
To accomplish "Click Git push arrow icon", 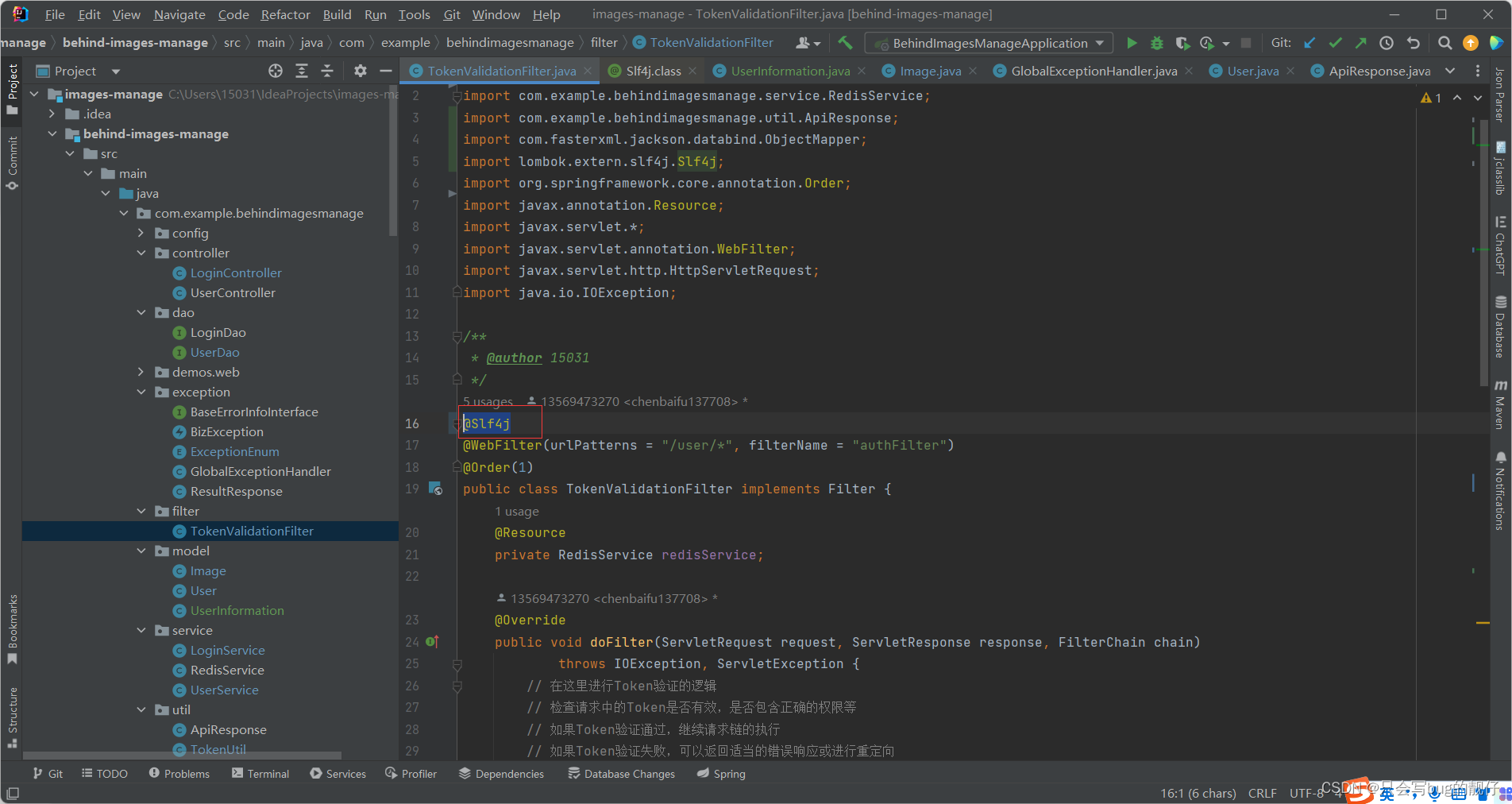I will [x=1361, y=43].
